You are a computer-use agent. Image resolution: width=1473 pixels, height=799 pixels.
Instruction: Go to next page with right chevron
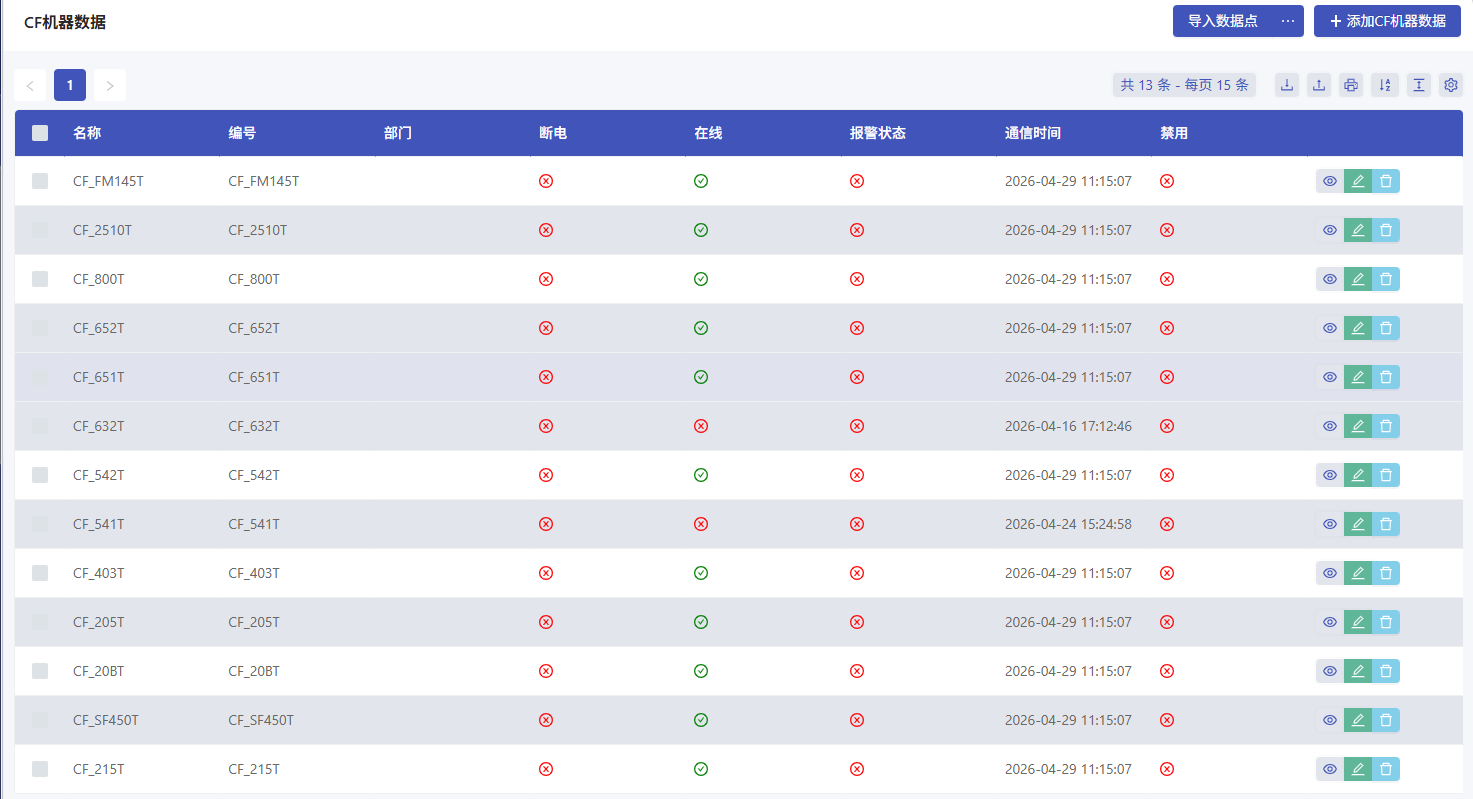(110, 86)
